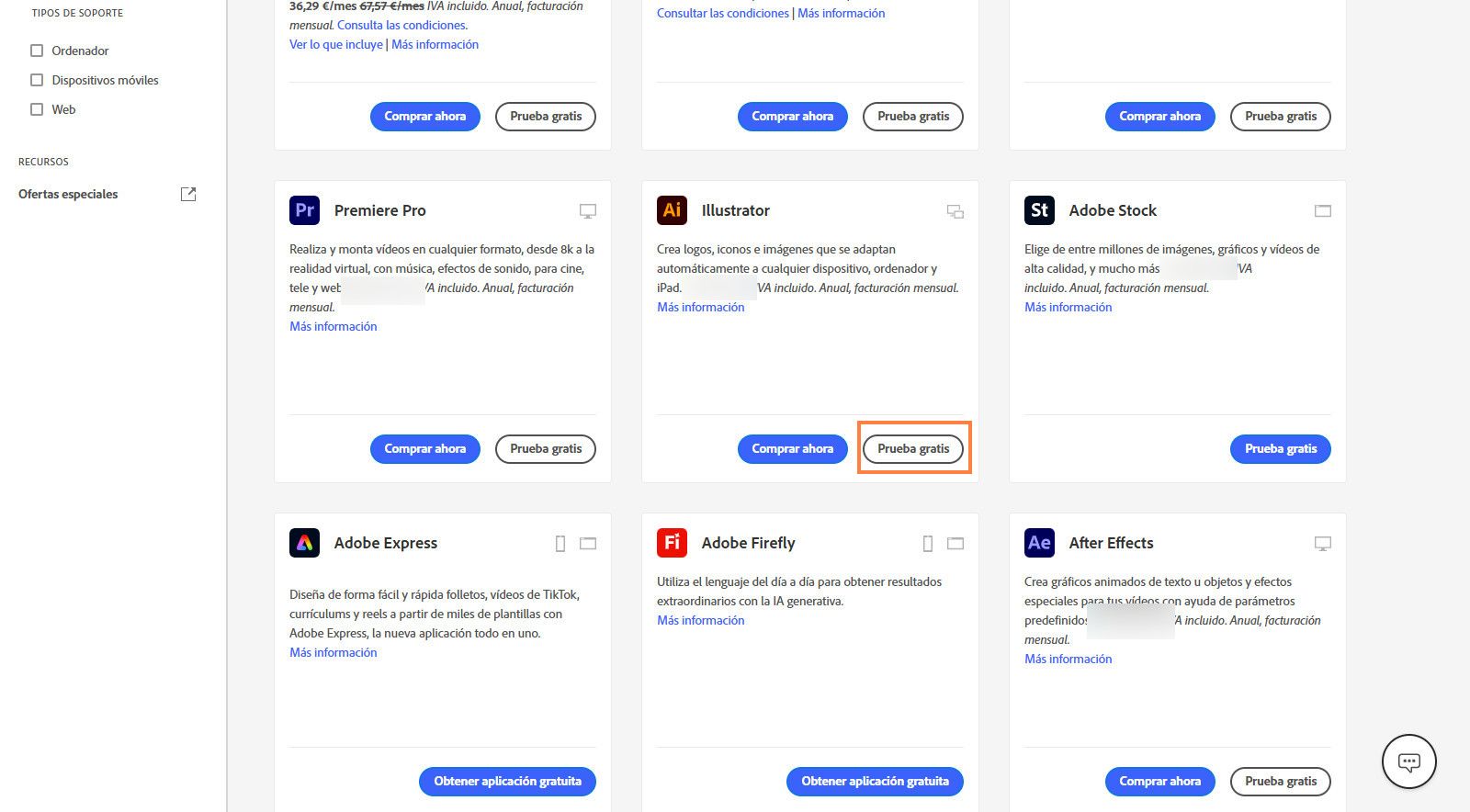Click Comprar ahora for Premiere Pro

425,449
